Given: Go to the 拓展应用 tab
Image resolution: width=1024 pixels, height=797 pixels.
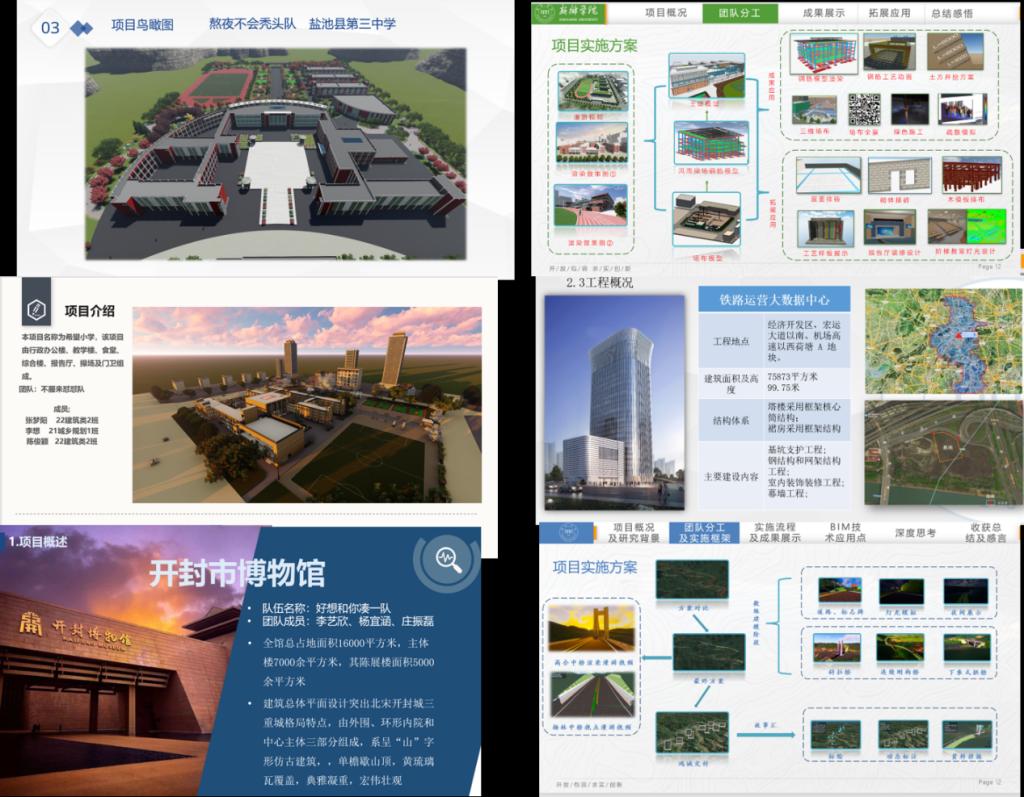Looking at the screenshot, I should point(887,13).
